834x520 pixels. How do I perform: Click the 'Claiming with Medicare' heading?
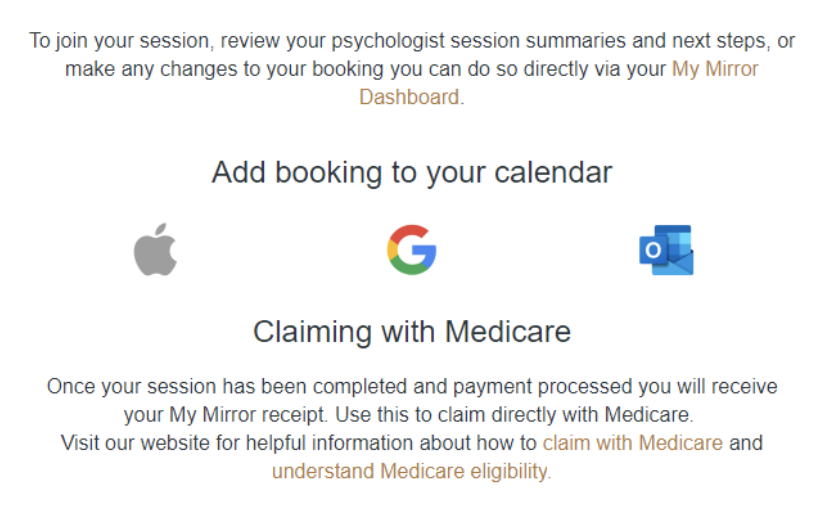(x=411, y=331)
